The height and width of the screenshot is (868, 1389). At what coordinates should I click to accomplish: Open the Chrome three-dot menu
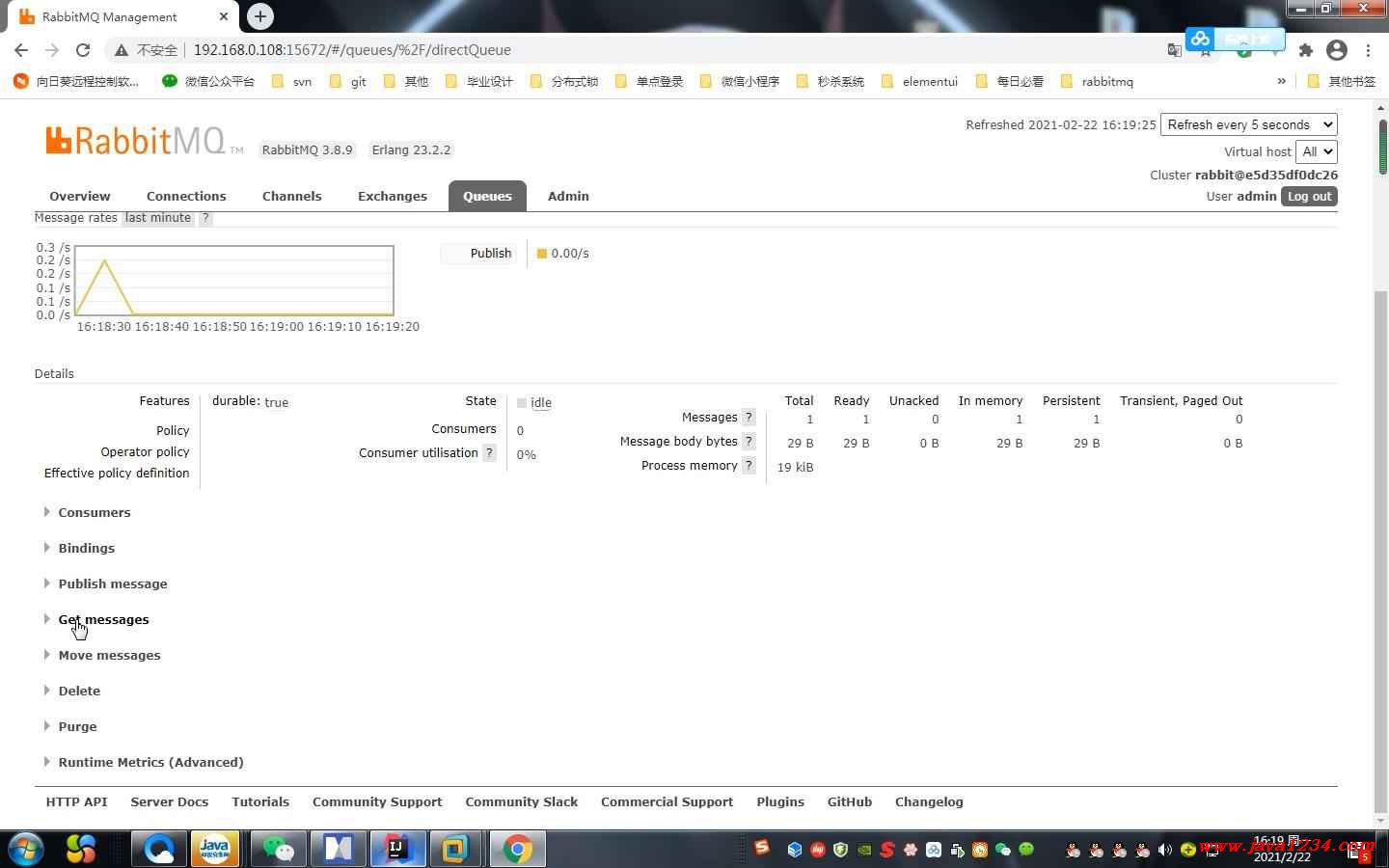(x=1368, y=50)
